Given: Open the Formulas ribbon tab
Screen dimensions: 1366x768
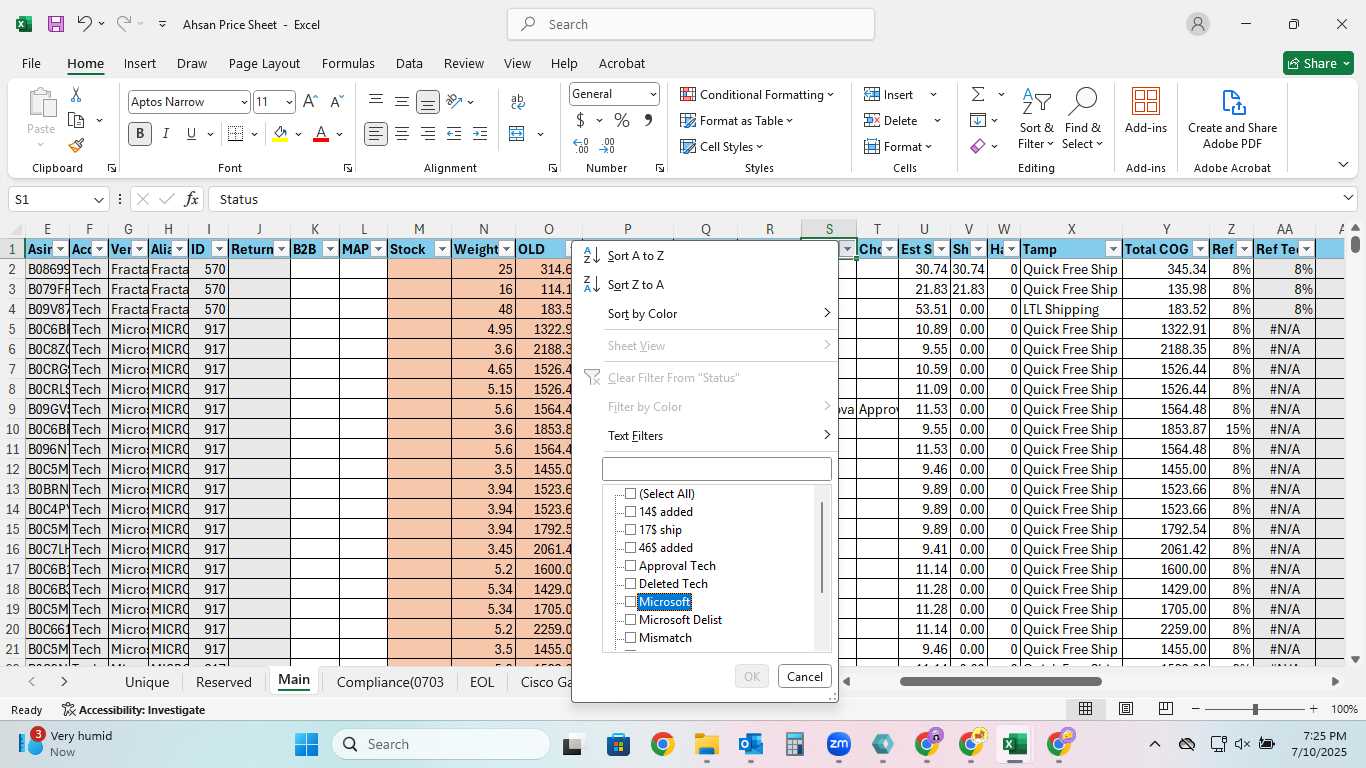Looking at the screenshot, I should point(348,63).
